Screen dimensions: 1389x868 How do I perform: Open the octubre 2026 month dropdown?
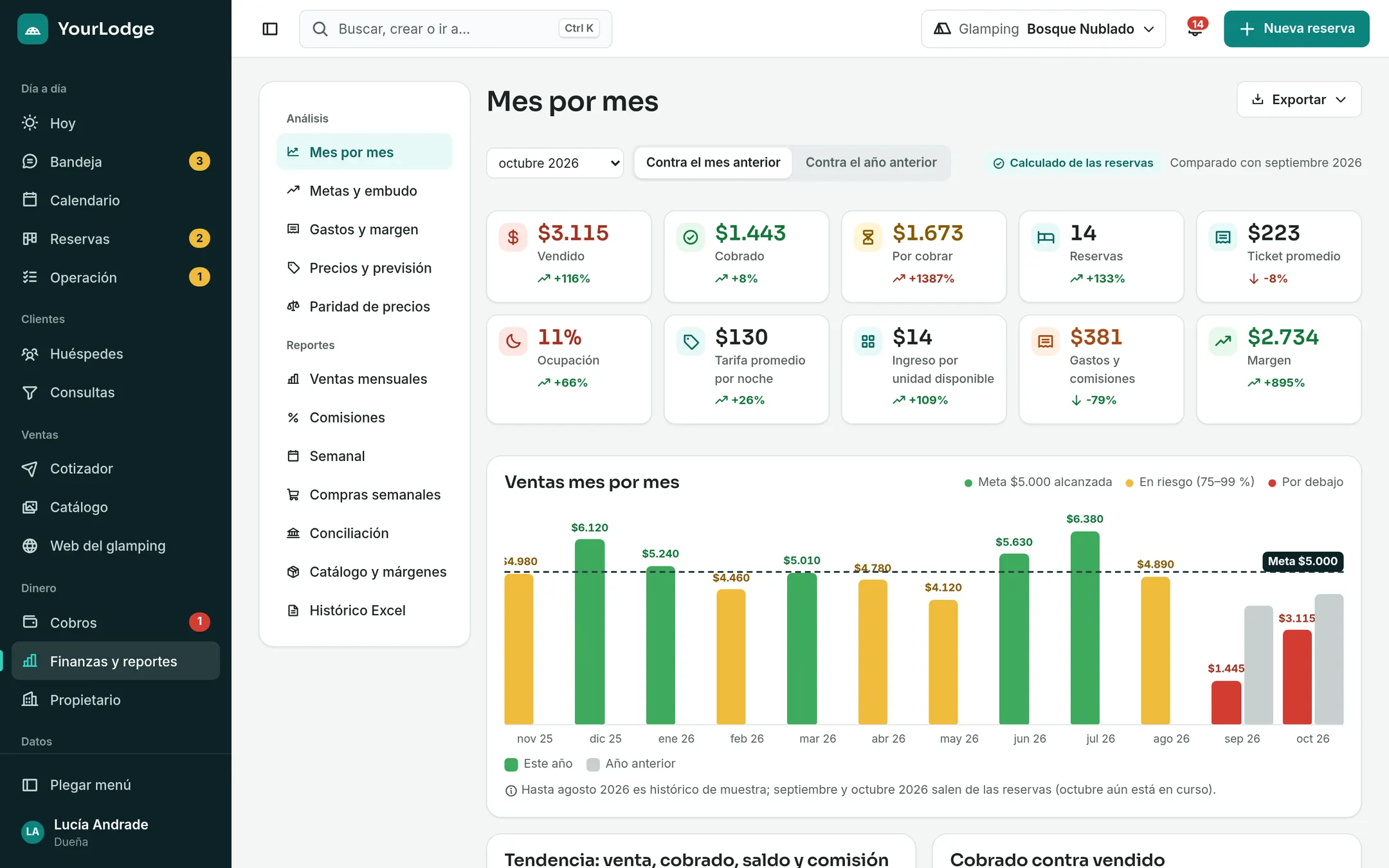tap(555, 163)
